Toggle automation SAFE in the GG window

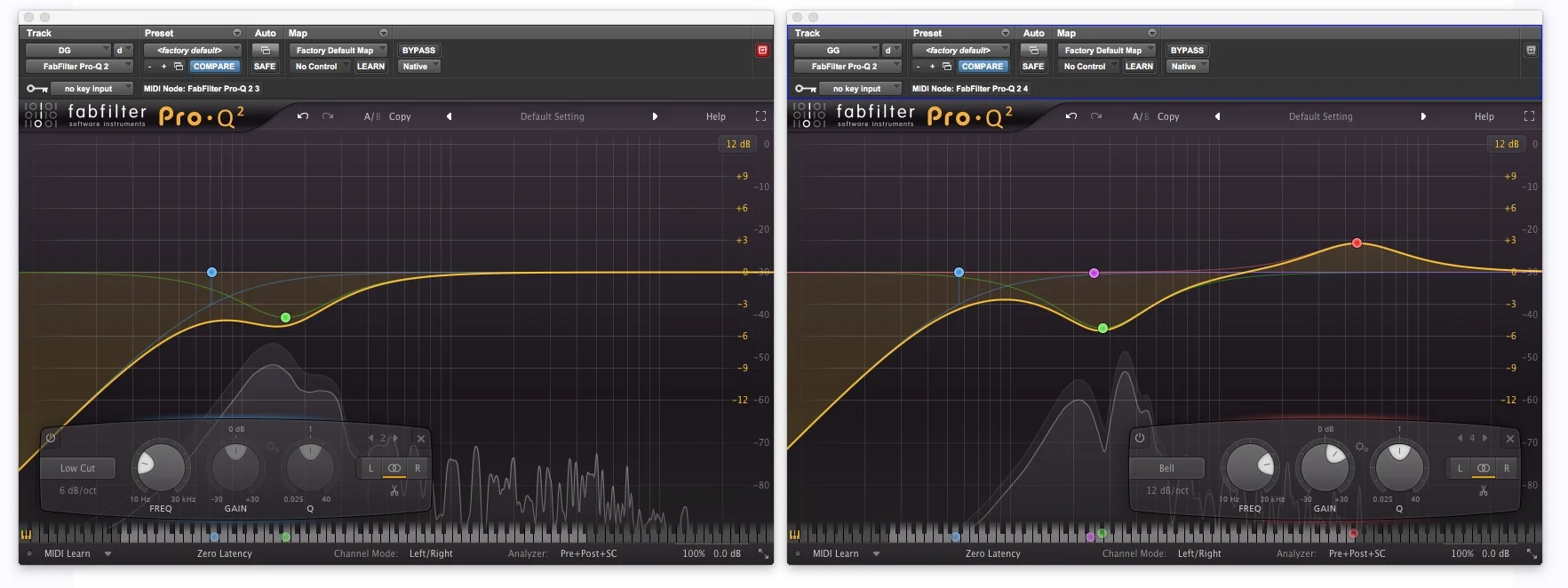(1033, 67)
